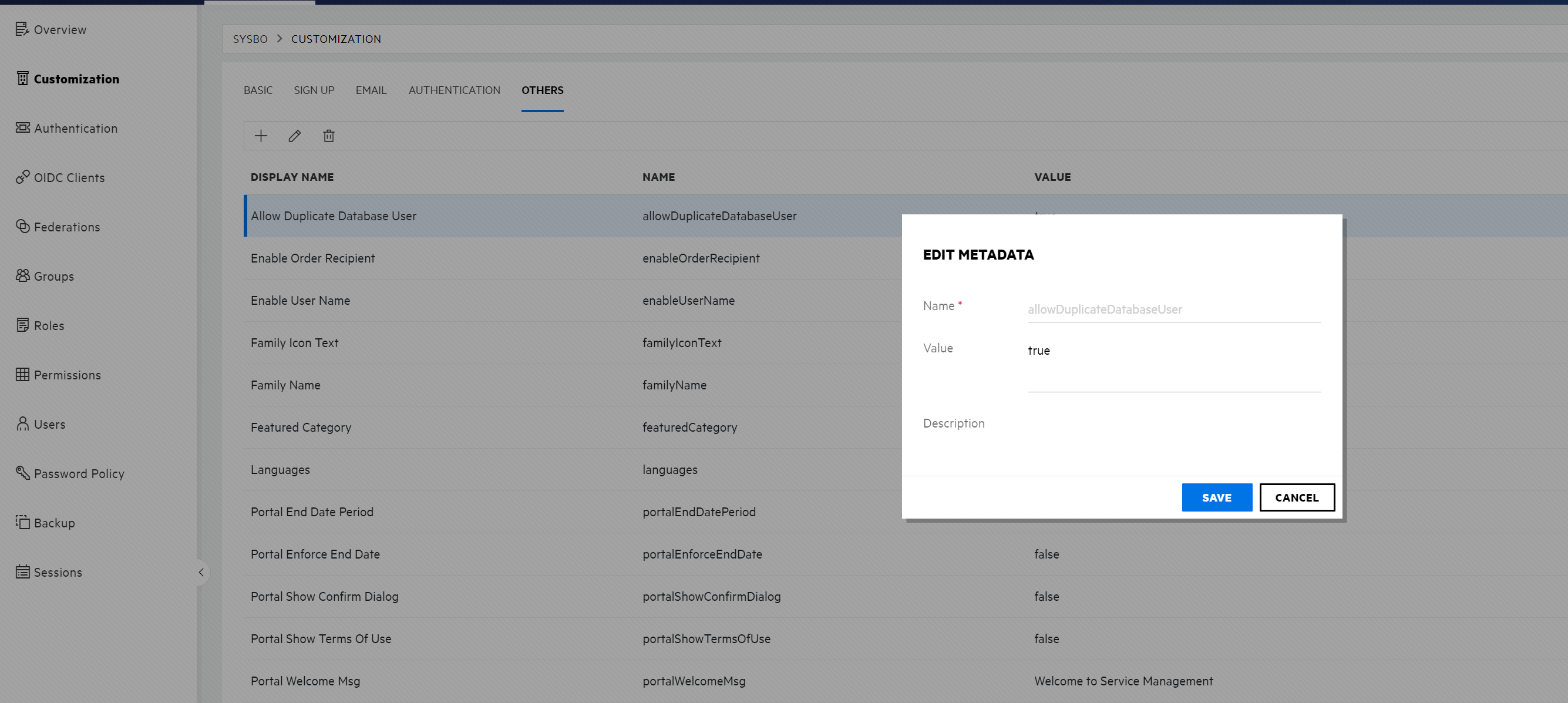The height and width of the screenshot is (703, 1568).
Task: Switch to the AUTHENTICATION tab
Action: coord(454,90)
